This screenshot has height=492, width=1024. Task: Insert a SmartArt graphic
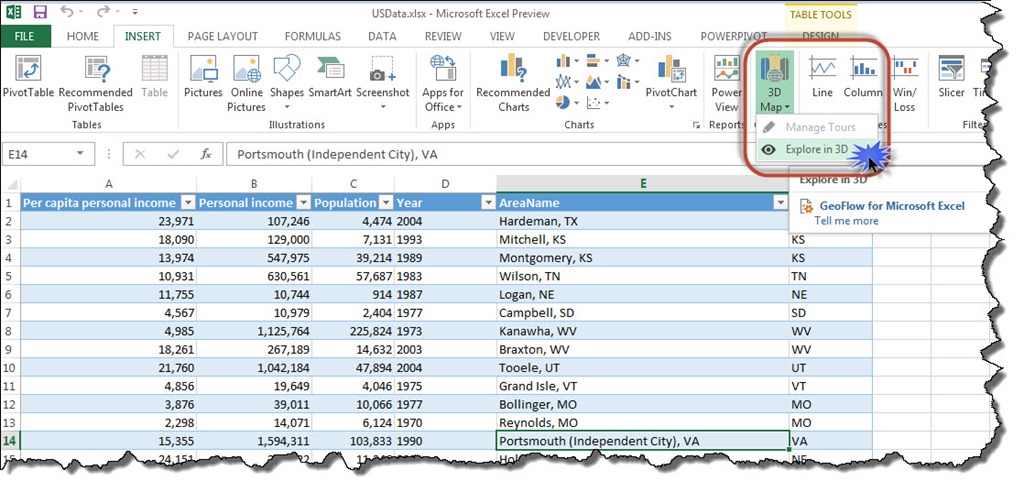click(330, 77)
